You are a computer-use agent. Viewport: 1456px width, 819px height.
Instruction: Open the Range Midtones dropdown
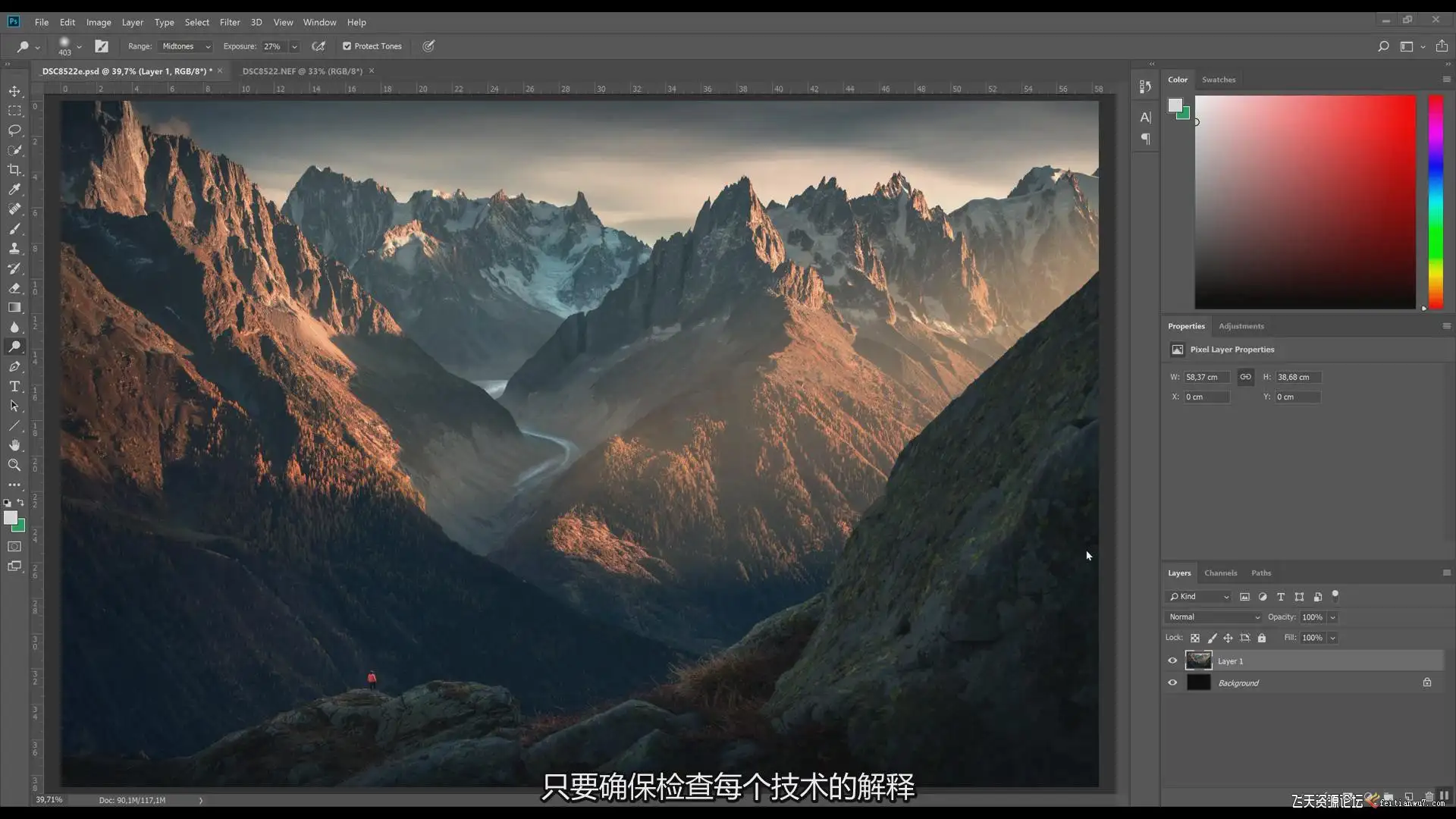(186, 46)
